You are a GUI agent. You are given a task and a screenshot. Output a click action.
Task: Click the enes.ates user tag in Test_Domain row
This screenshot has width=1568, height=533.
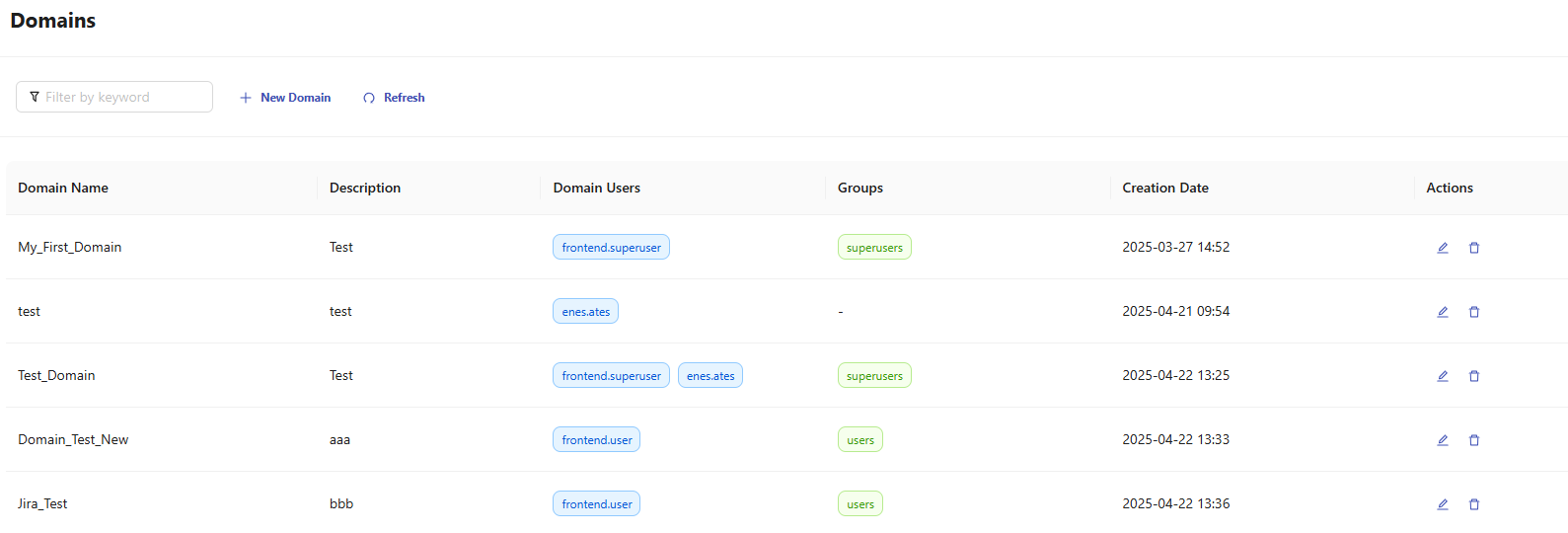point(709,376)
